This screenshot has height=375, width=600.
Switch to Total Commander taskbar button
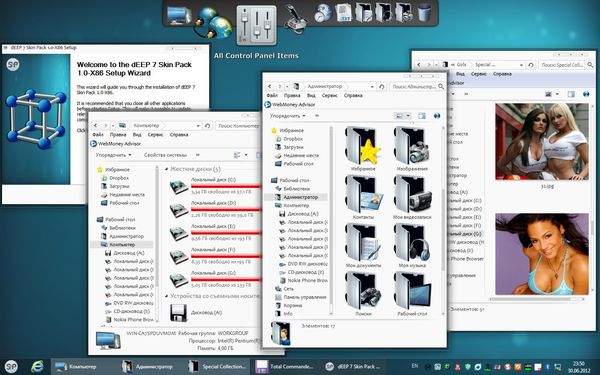(x=285, y=367)
